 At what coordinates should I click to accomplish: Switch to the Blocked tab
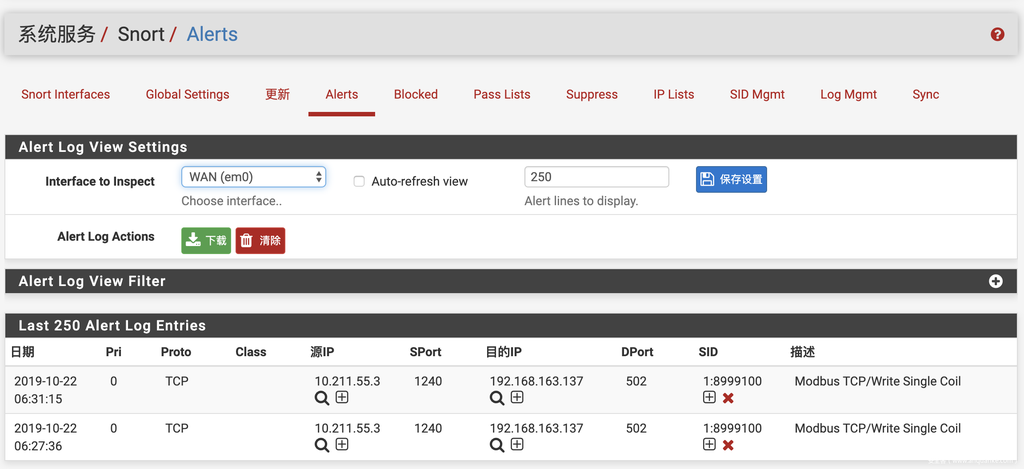pyautogui.click(x=415, y=94)
